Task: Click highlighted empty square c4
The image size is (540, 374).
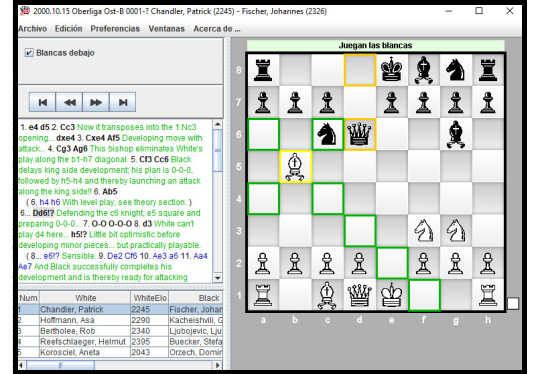Action: [x=328, y=199]
